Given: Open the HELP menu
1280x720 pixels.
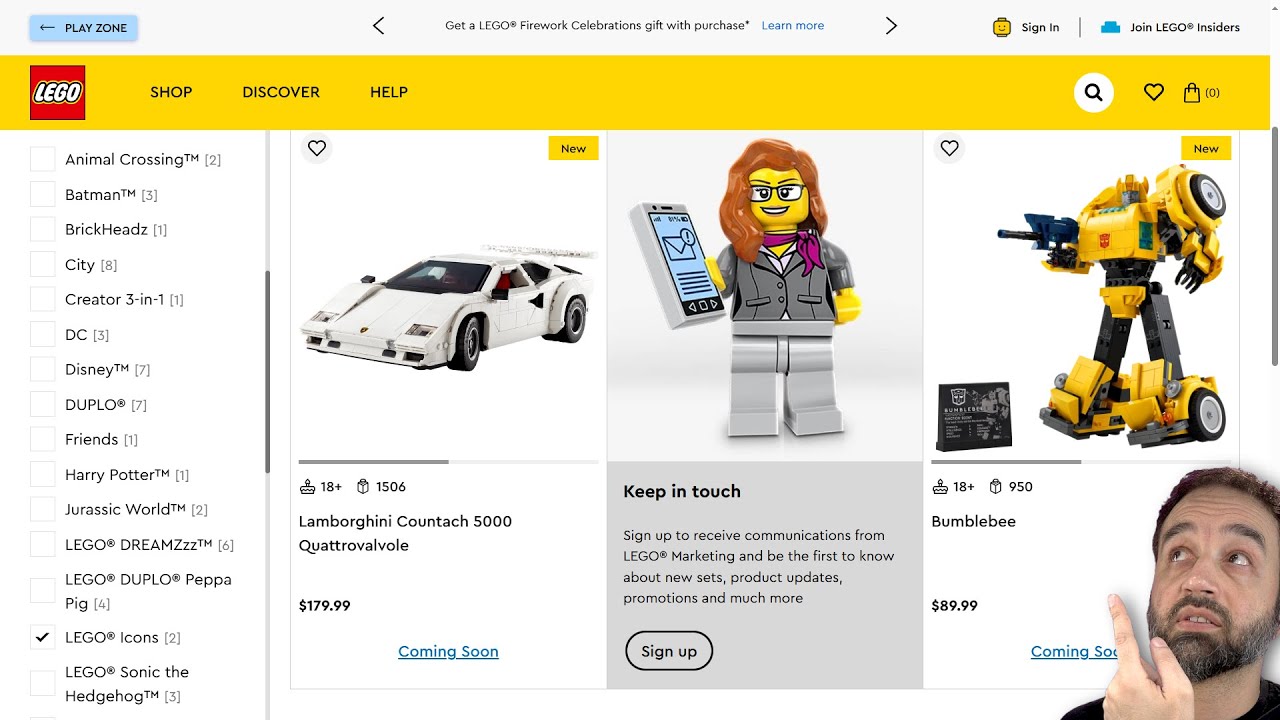Looking at the screenshot, I should [x=389, y=92].
